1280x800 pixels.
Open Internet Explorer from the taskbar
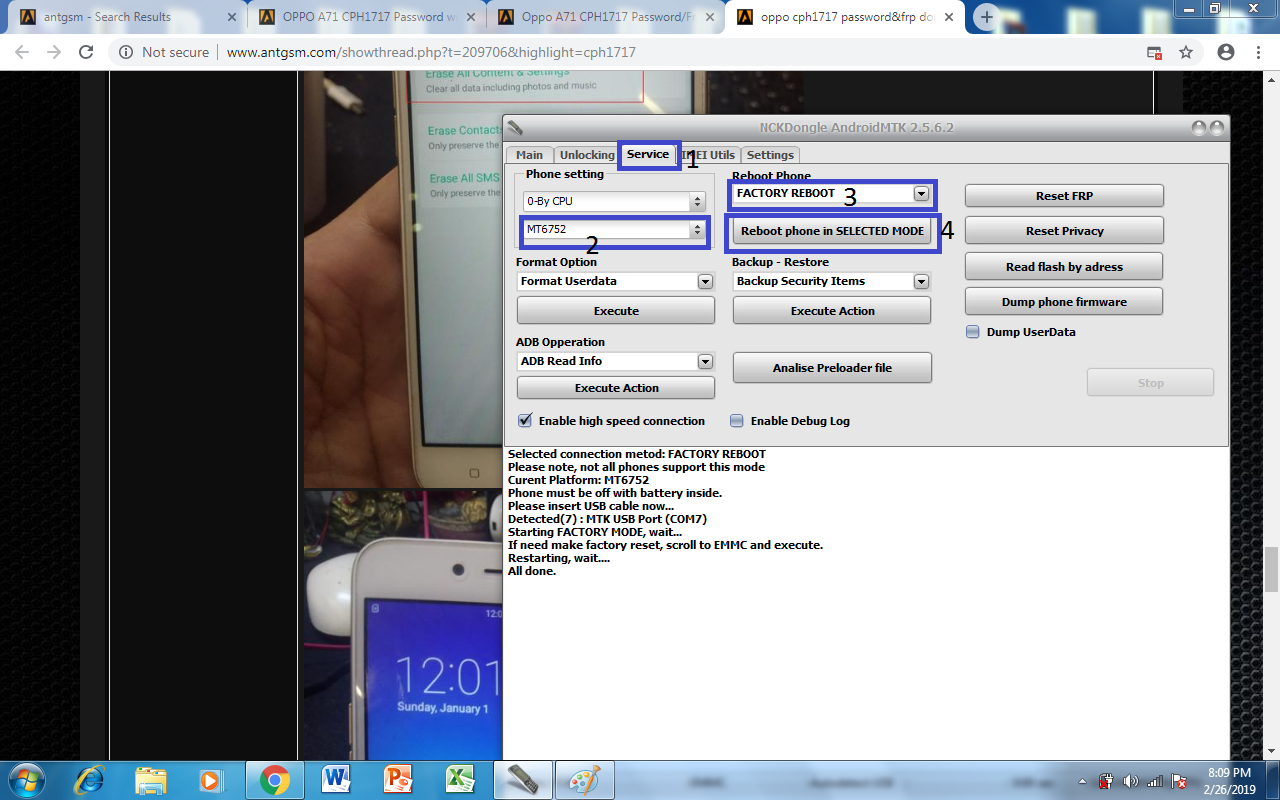pos(90,779)
